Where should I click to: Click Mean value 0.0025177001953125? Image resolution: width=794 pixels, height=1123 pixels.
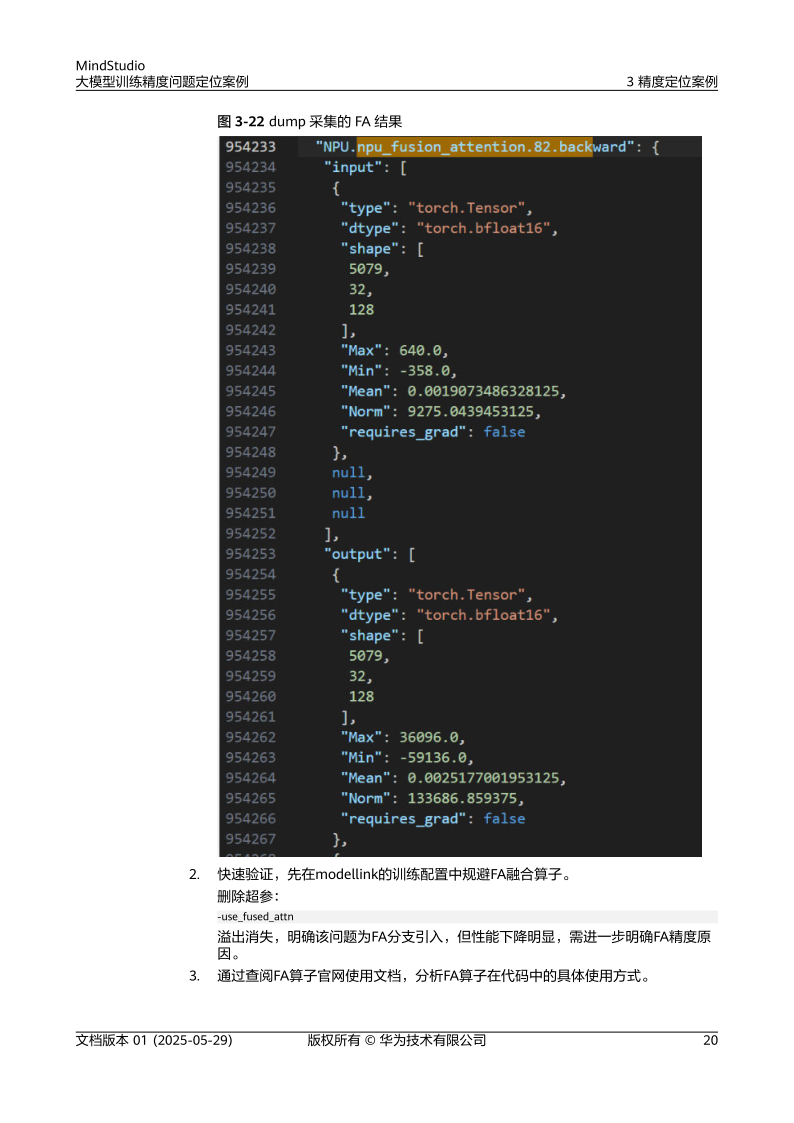pyautogui.click(x=486, y=779)
